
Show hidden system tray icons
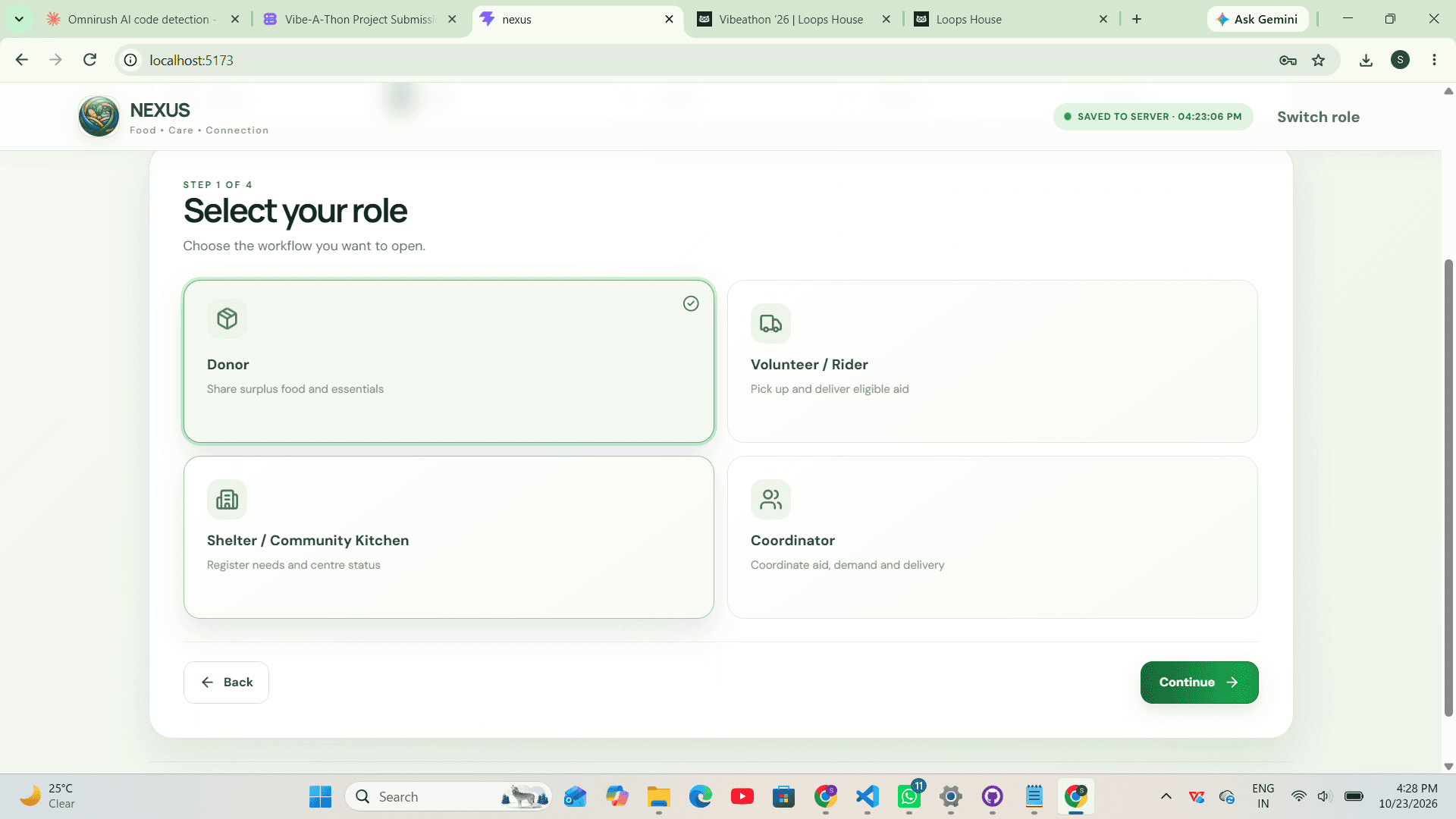pos(1166,797)
